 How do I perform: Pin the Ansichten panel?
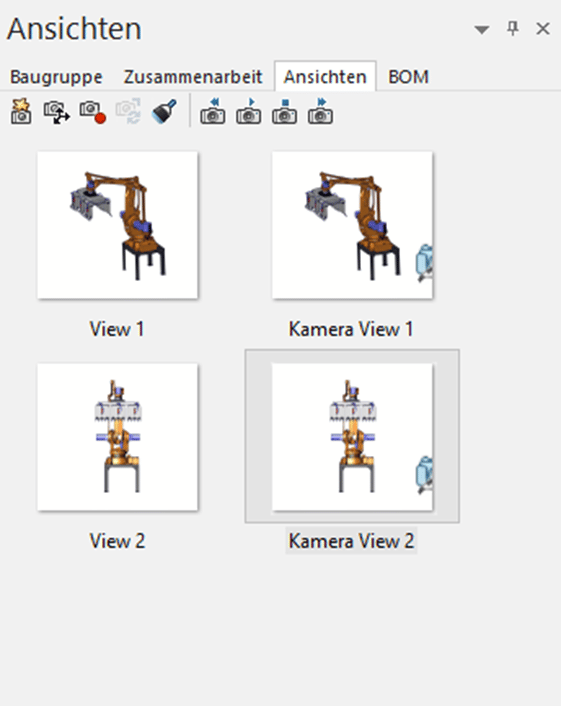(513, 29)
